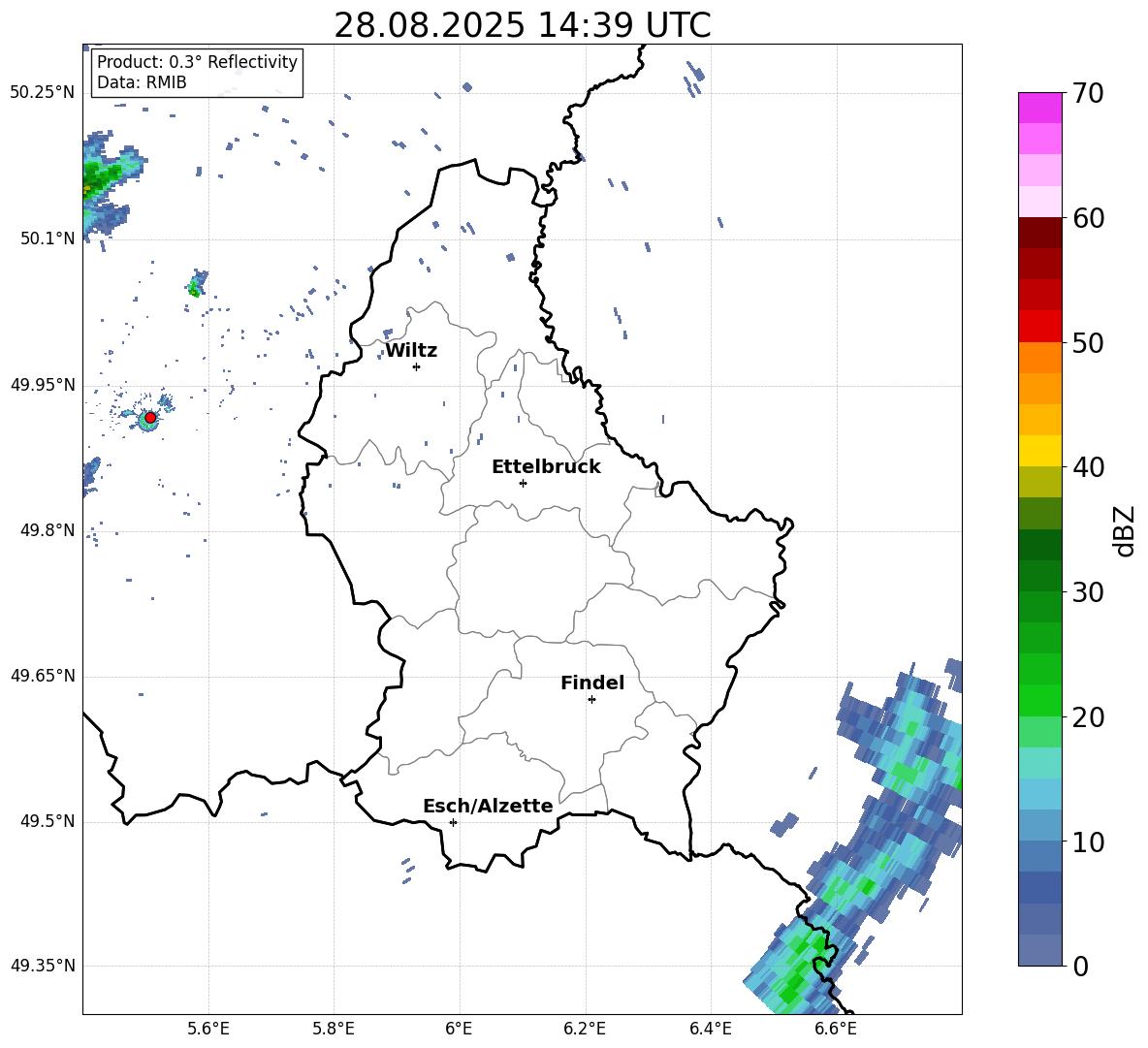Click the 50.25°N latitude label

[42, 93]
